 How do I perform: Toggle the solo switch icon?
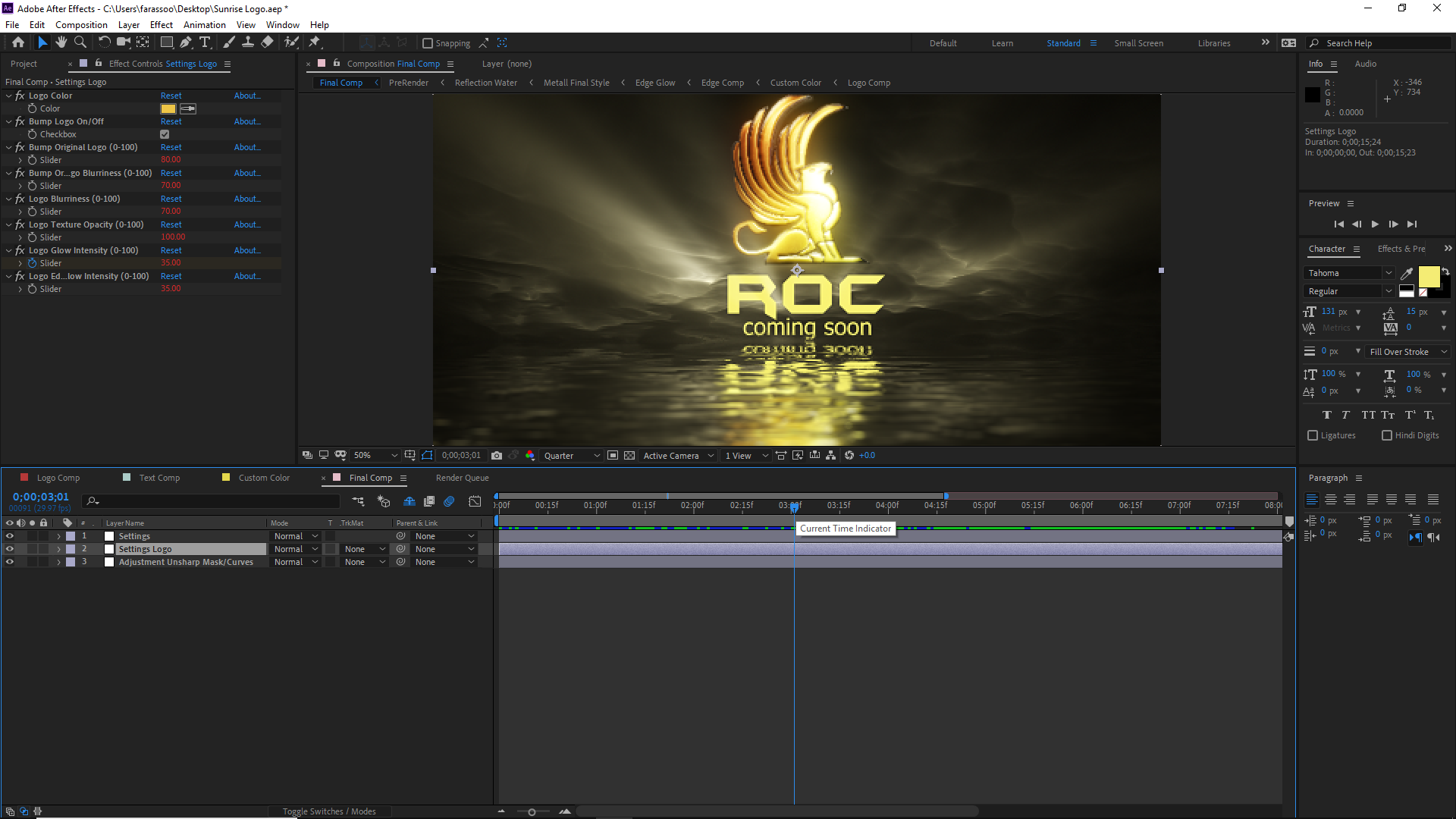(31, 522)
